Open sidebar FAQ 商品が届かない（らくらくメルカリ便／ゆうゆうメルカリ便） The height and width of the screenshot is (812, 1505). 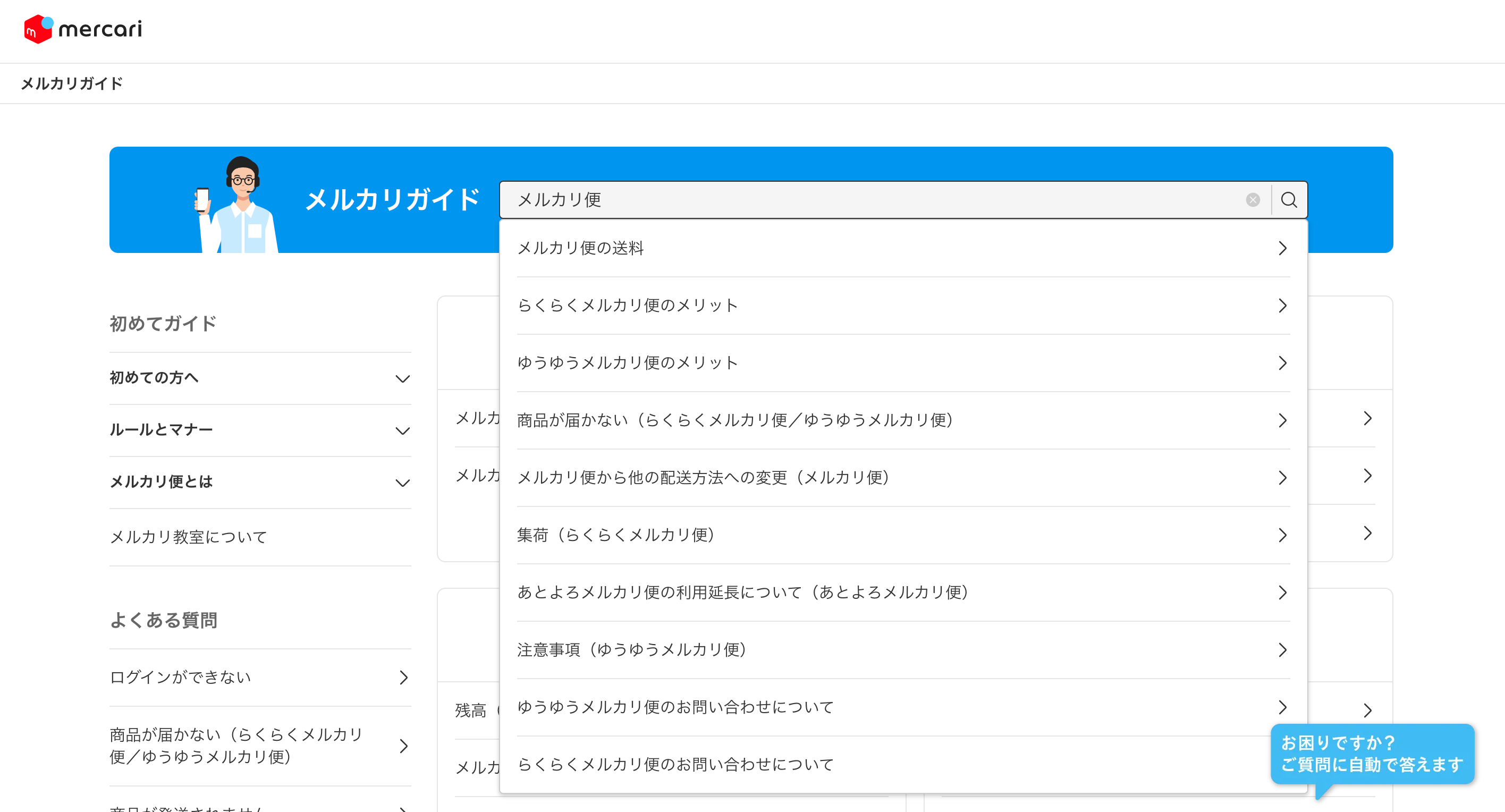(260, 746)
